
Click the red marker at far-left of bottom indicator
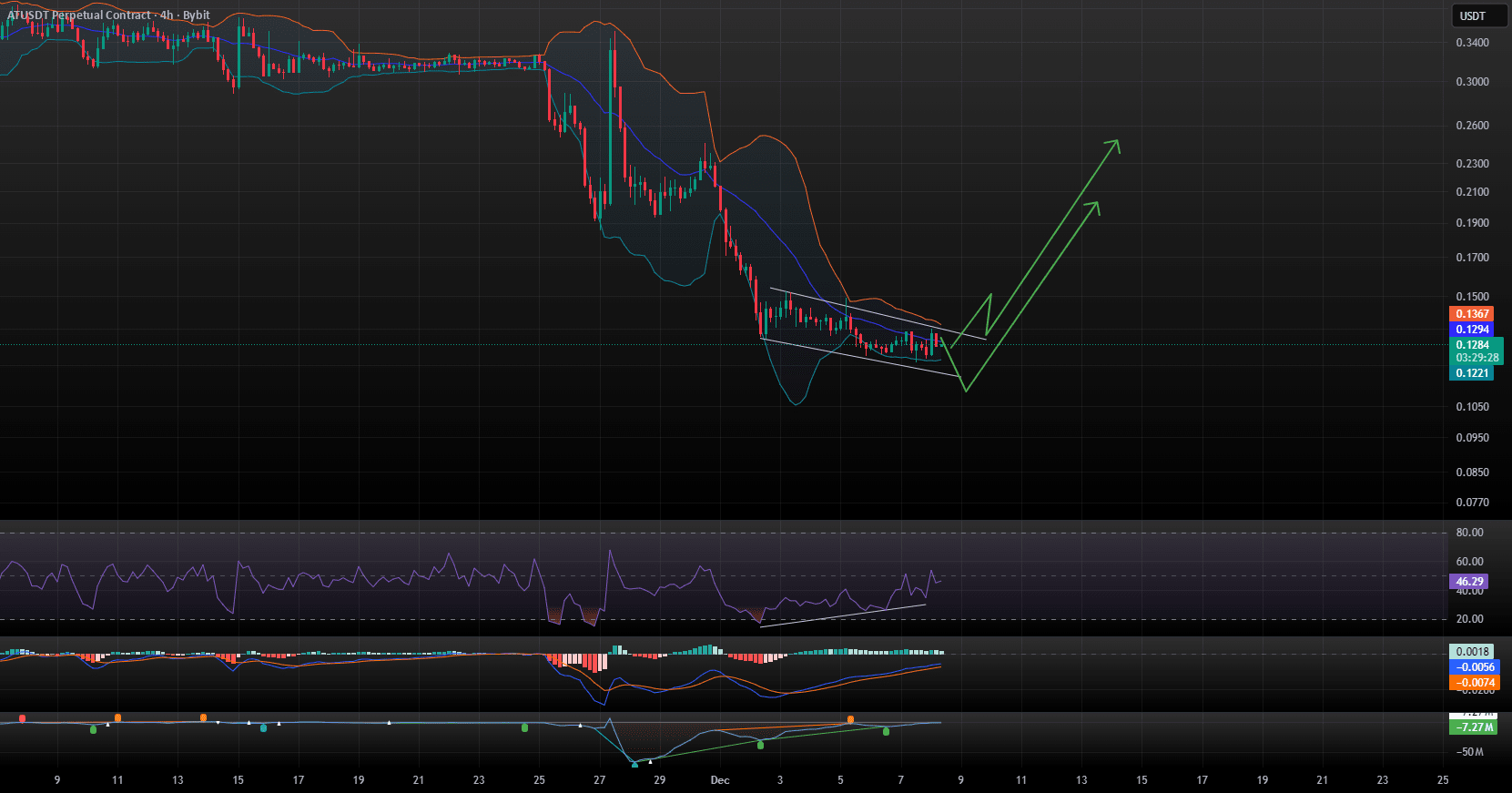point(22,719)
